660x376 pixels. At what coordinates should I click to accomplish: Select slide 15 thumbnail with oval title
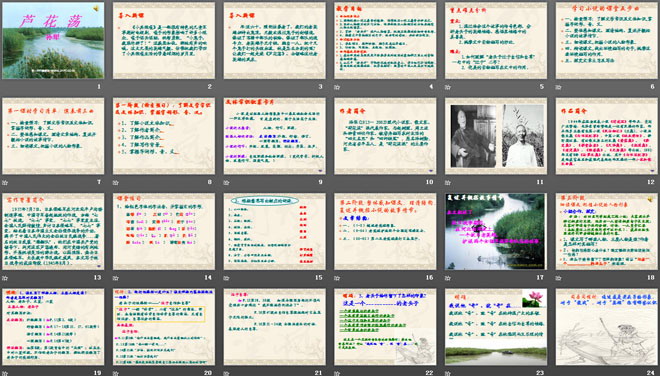275,232
